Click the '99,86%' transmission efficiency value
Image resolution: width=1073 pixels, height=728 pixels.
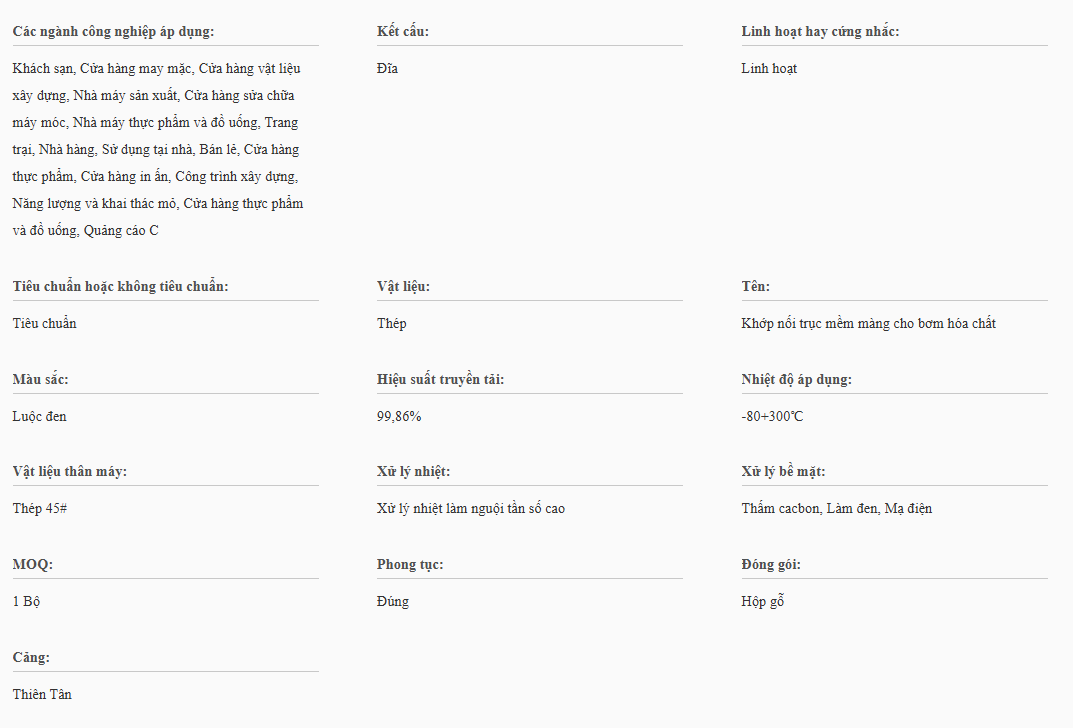(399, 416)
